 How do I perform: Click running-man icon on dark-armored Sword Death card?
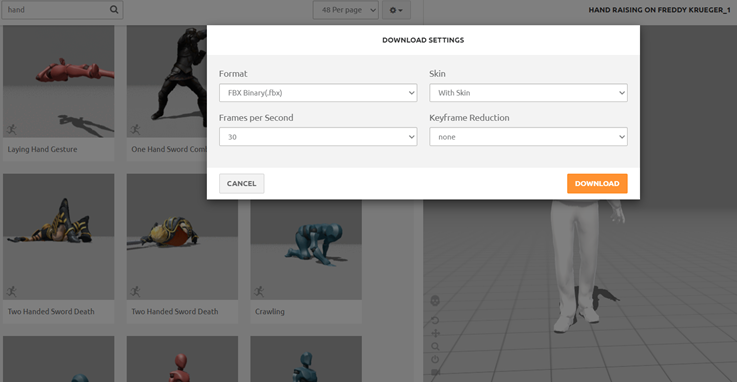pos(11,291)
